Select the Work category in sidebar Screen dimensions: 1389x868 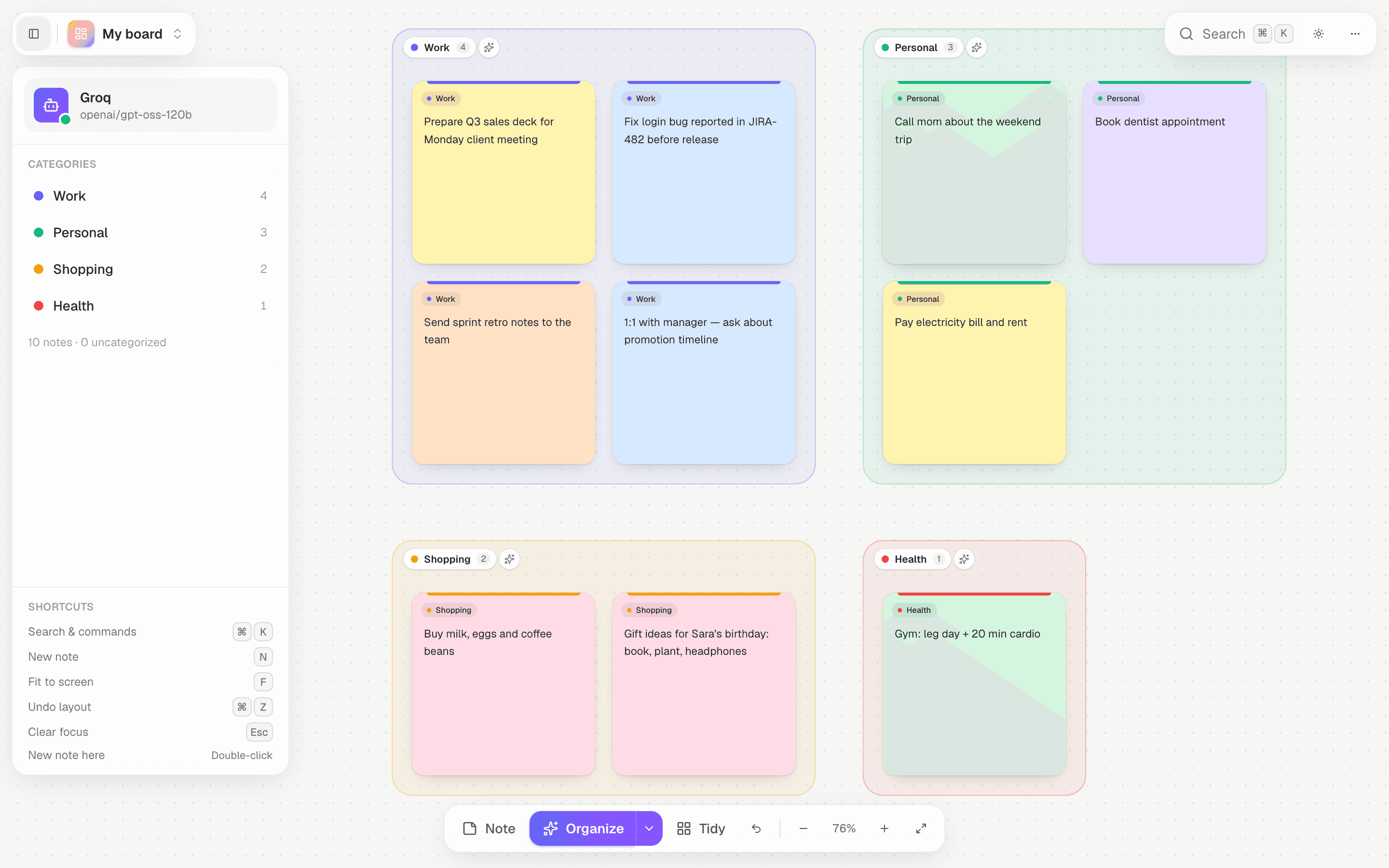pyautogui.click(x=150, y=196)
